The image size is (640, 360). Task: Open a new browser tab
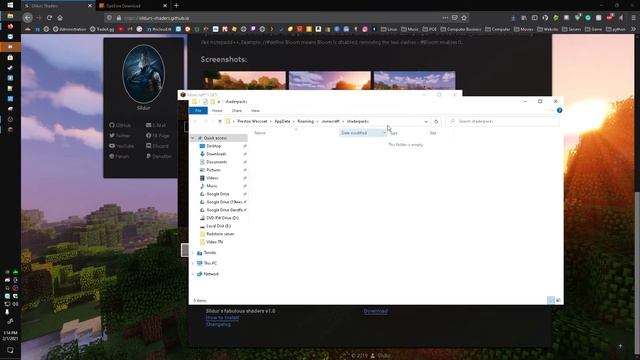click(176, 6)
